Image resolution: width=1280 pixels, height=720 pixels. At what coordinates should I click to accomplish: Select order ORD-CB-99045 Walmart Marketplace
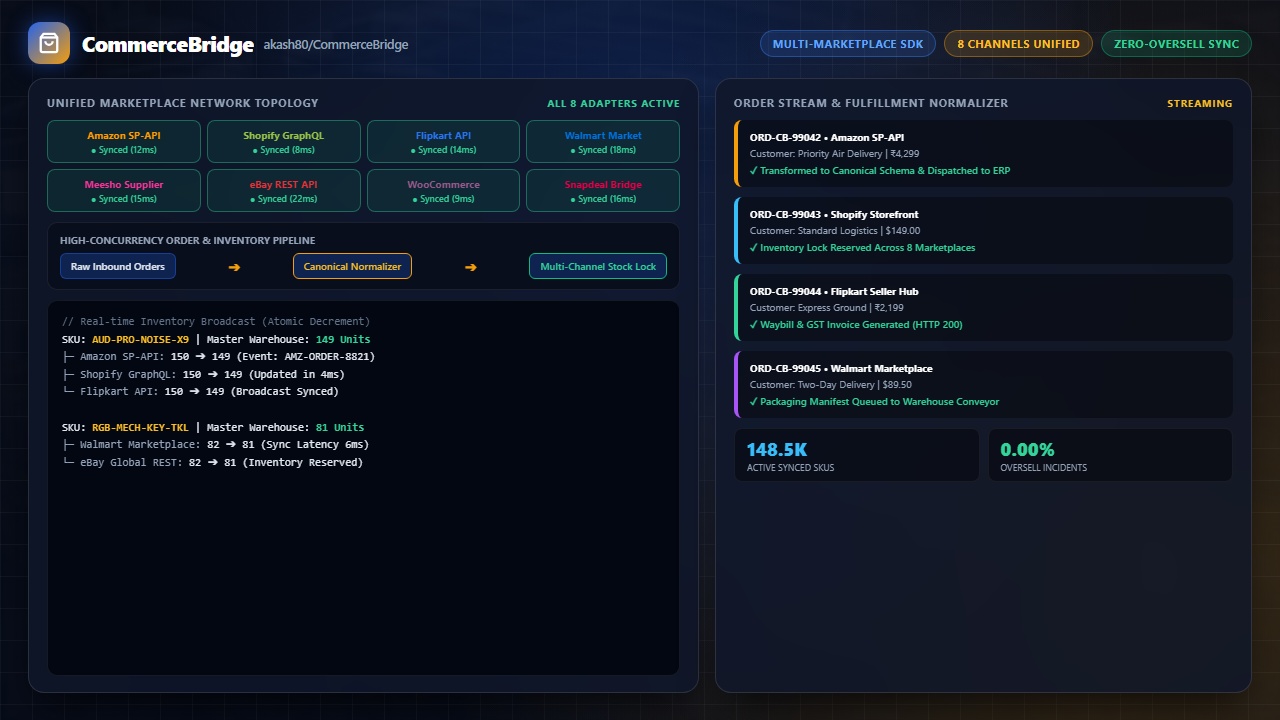[983, 385]
